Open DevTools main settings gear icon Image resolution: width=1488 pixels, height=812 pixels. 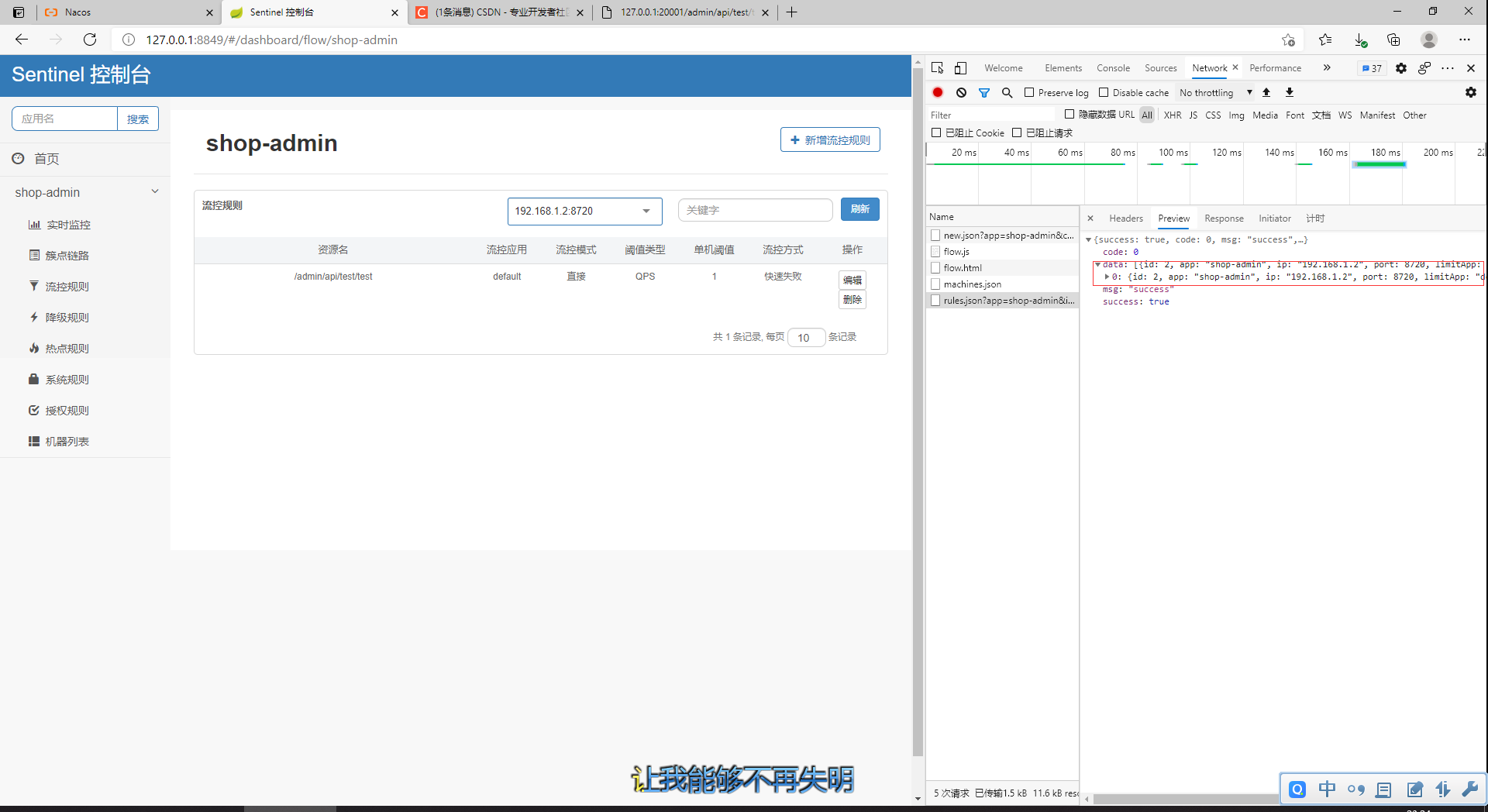point(1401,68)
